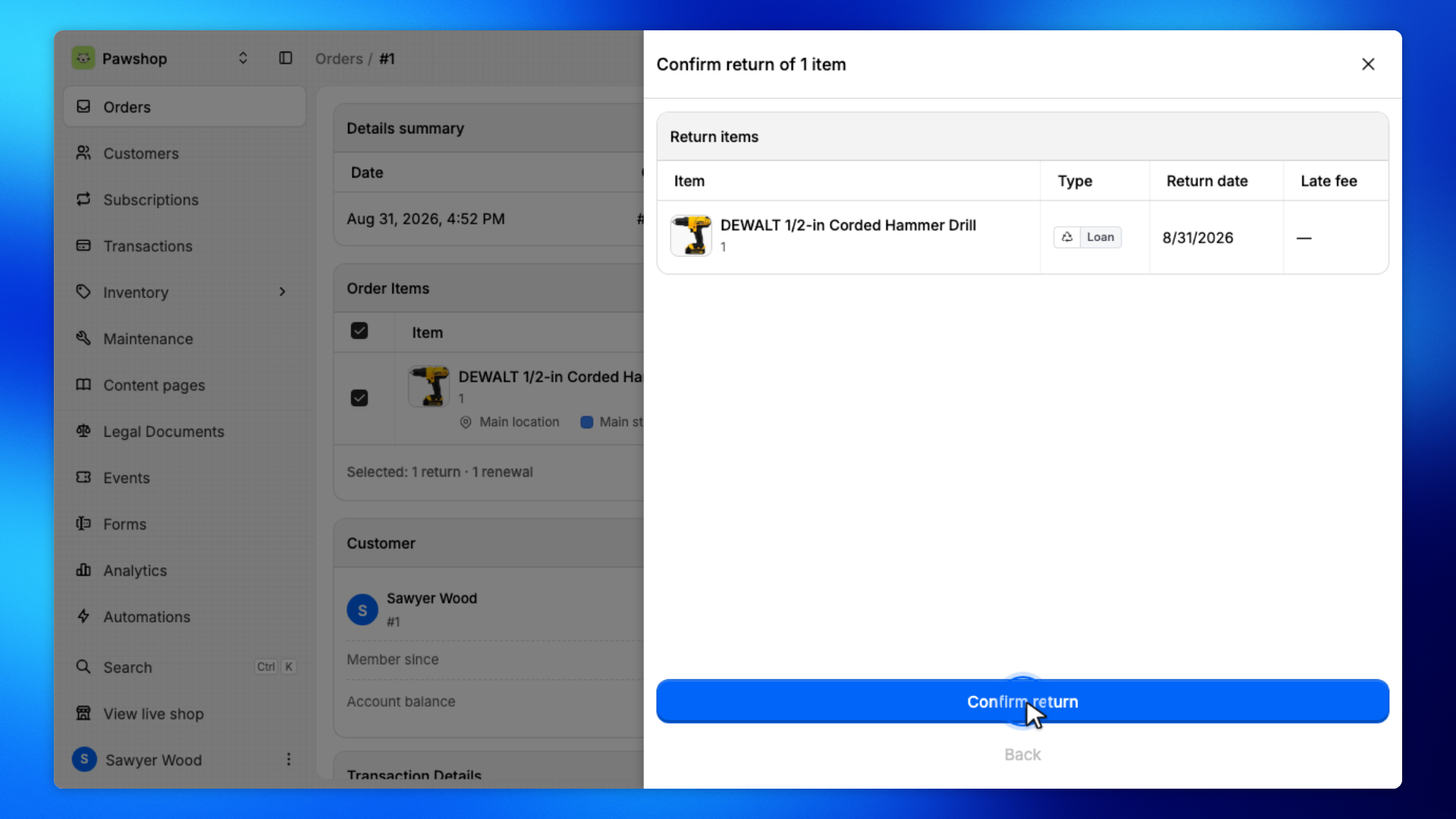Expand the Inventory submenu chevron

[282, 292]
